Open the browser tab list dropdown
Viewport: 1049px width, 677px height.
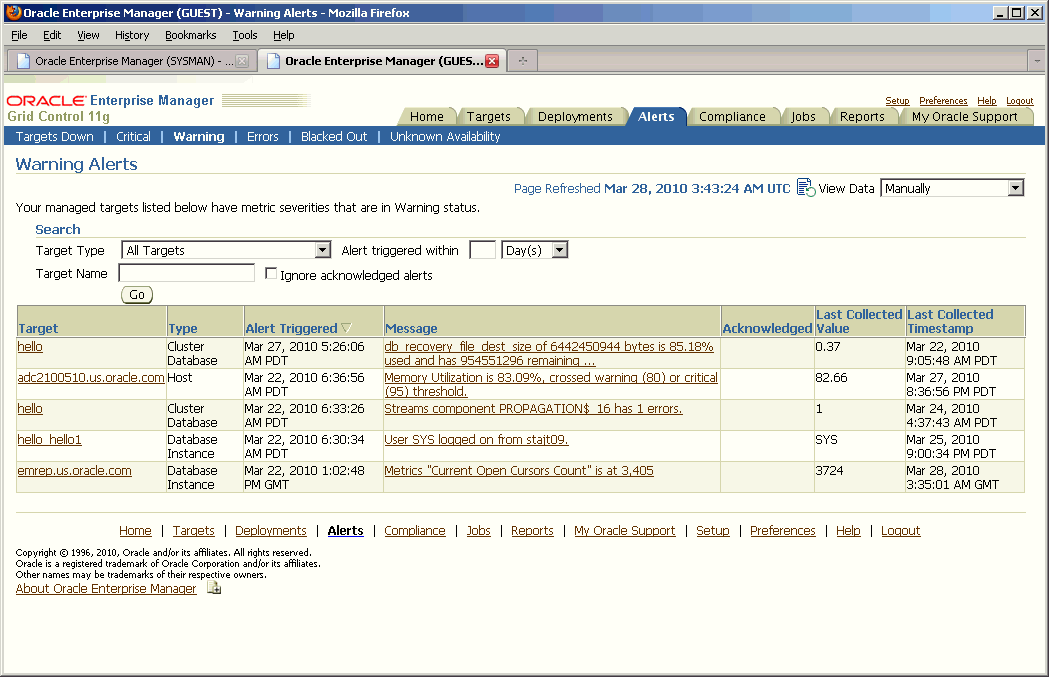pos(1037,61)
